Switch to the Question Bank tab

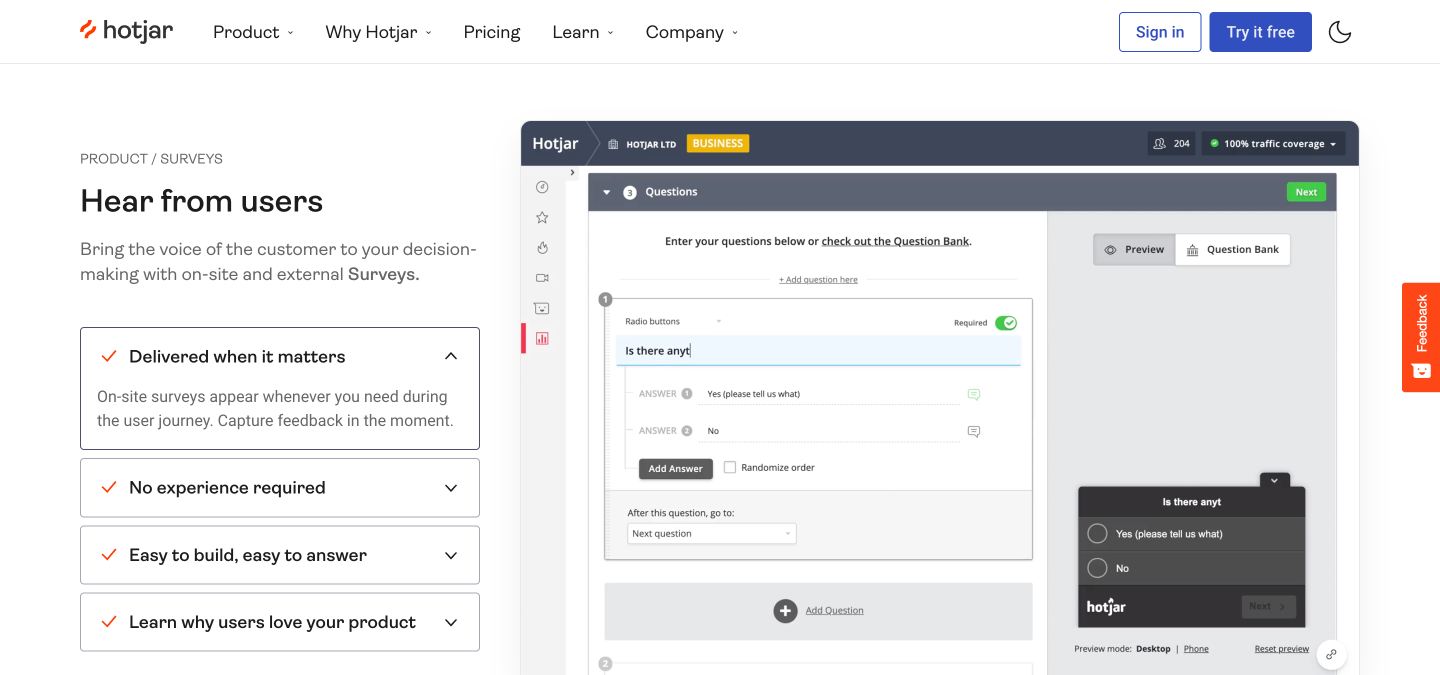click(x=1233, y=250)
